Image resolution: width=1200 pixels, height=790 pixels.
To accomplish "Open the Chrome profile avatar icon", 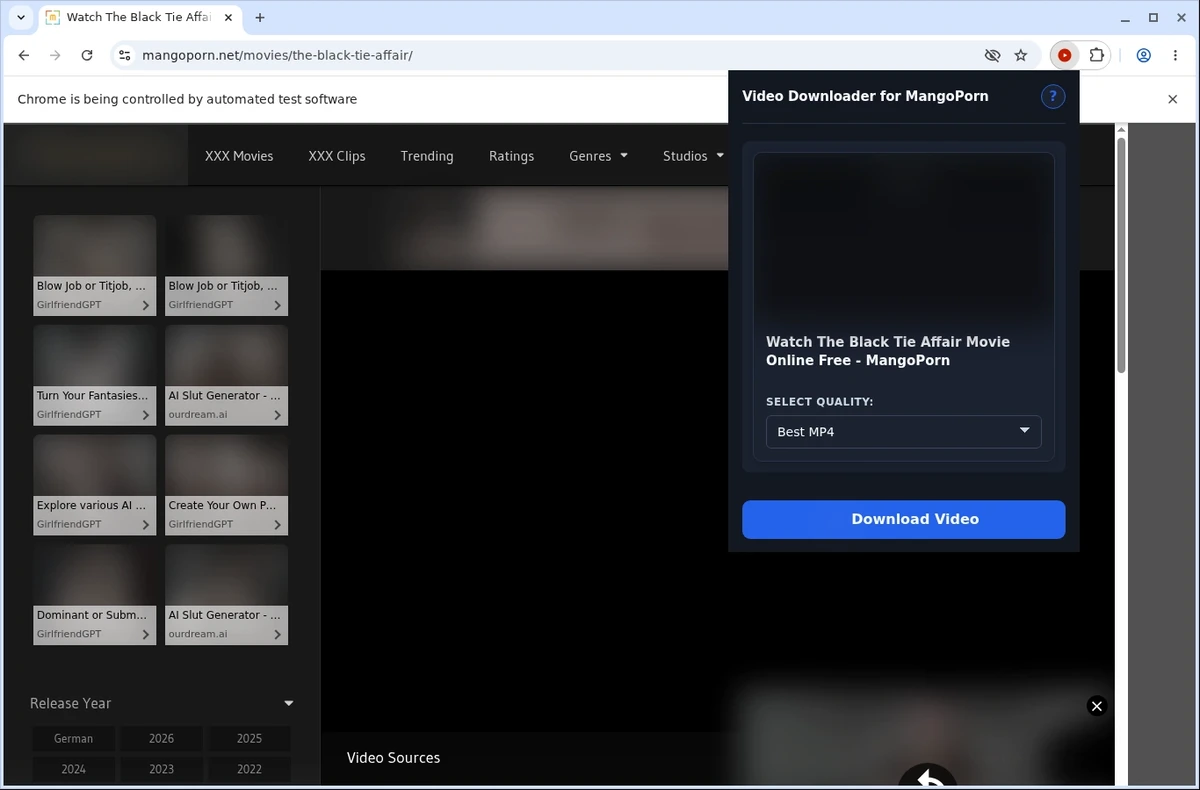I will (x=1143, y=56).
